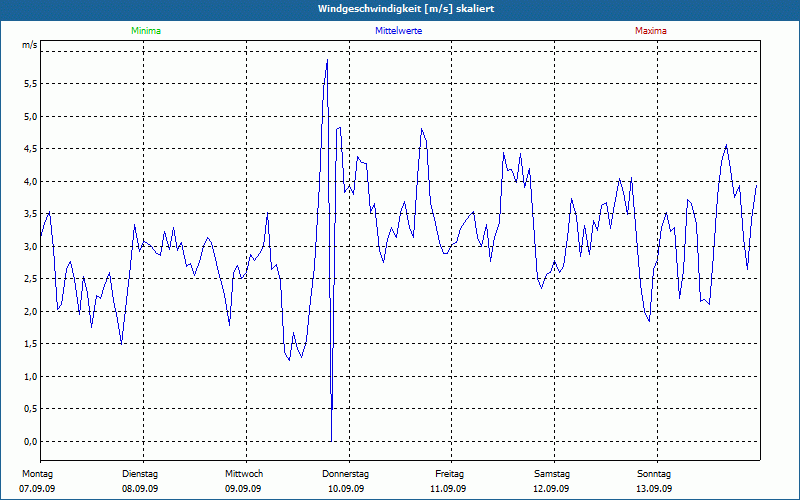The image size is (800, 500).
Task: Click the Mittwoch day label
Action: [244, 474]
